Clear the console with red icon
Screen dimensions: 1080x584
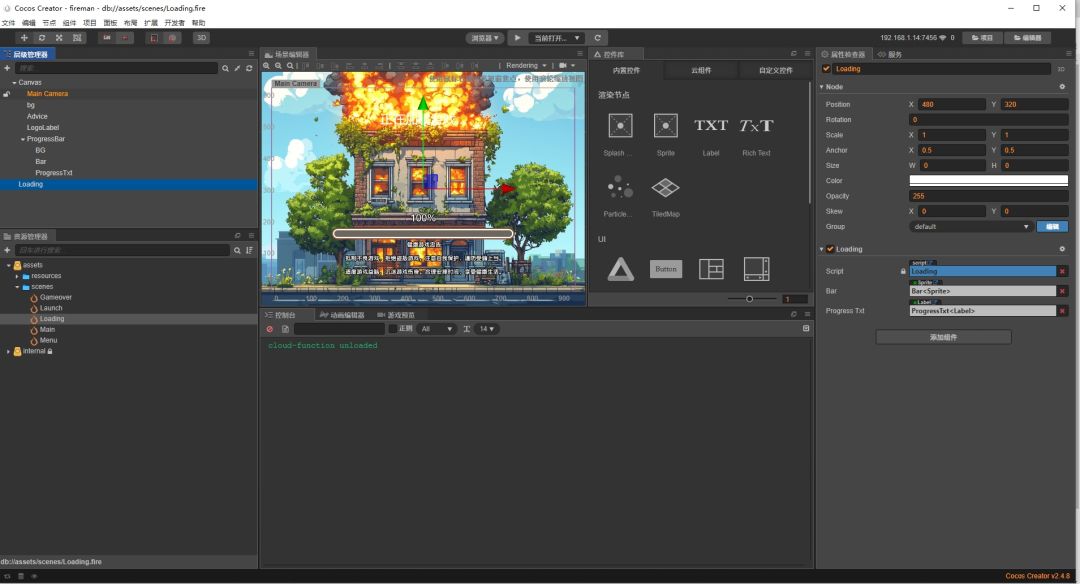(270, 329)
